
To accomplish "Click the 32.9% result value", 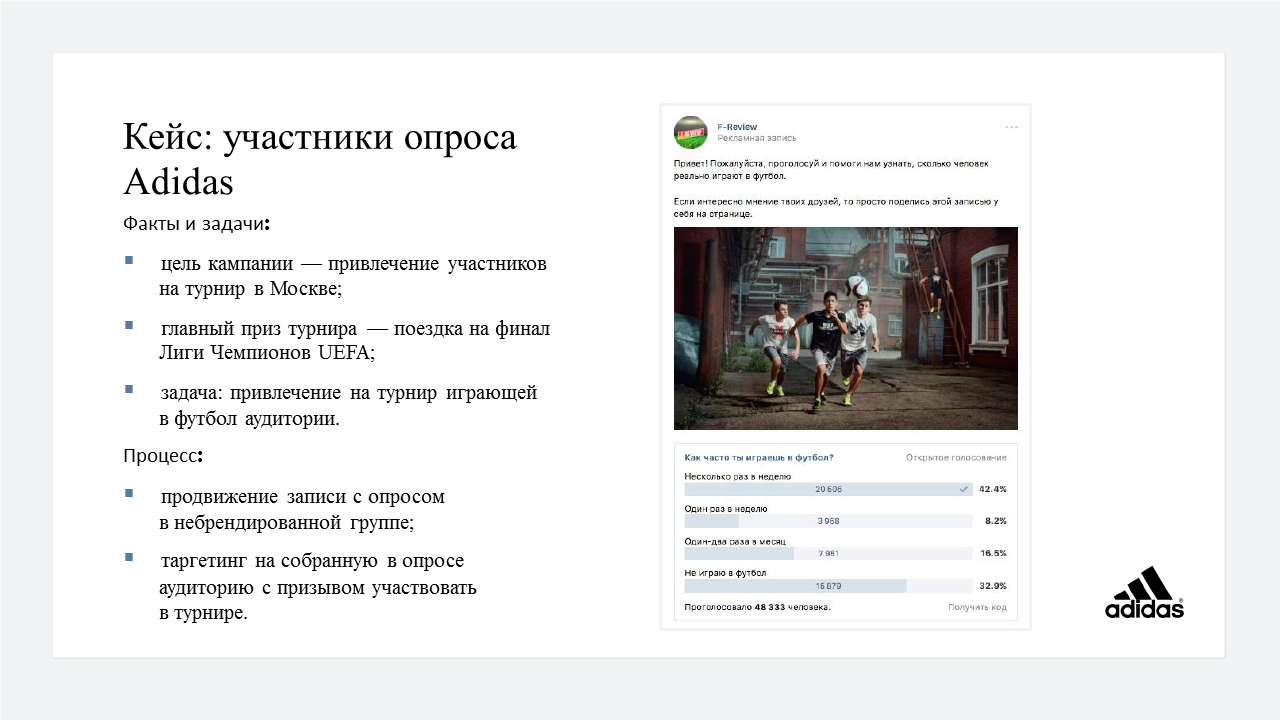I will point(992,585).
